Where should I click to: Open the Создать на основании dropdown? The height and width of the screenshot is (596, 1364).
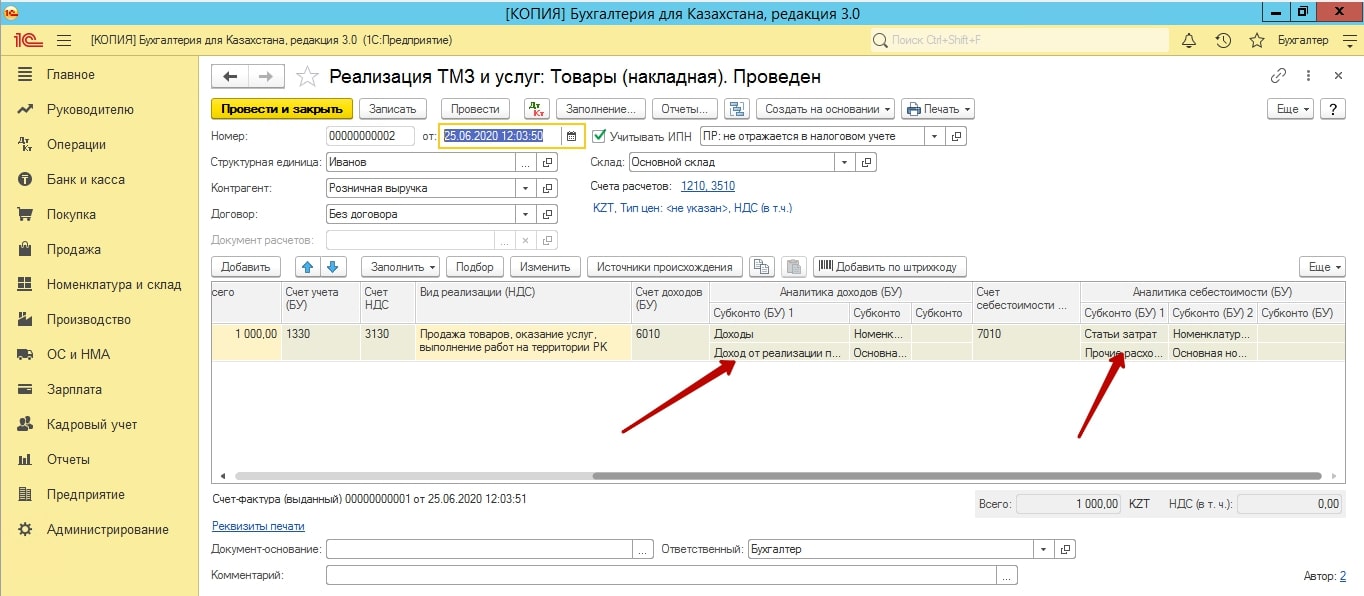(x=824, y=109)
